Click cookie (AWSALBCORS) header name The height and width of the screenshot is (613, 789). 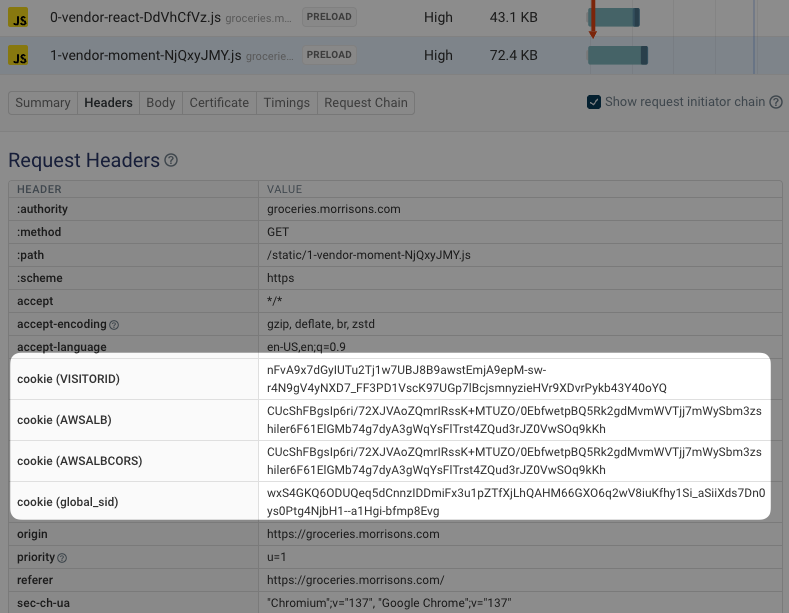(80, 461)
